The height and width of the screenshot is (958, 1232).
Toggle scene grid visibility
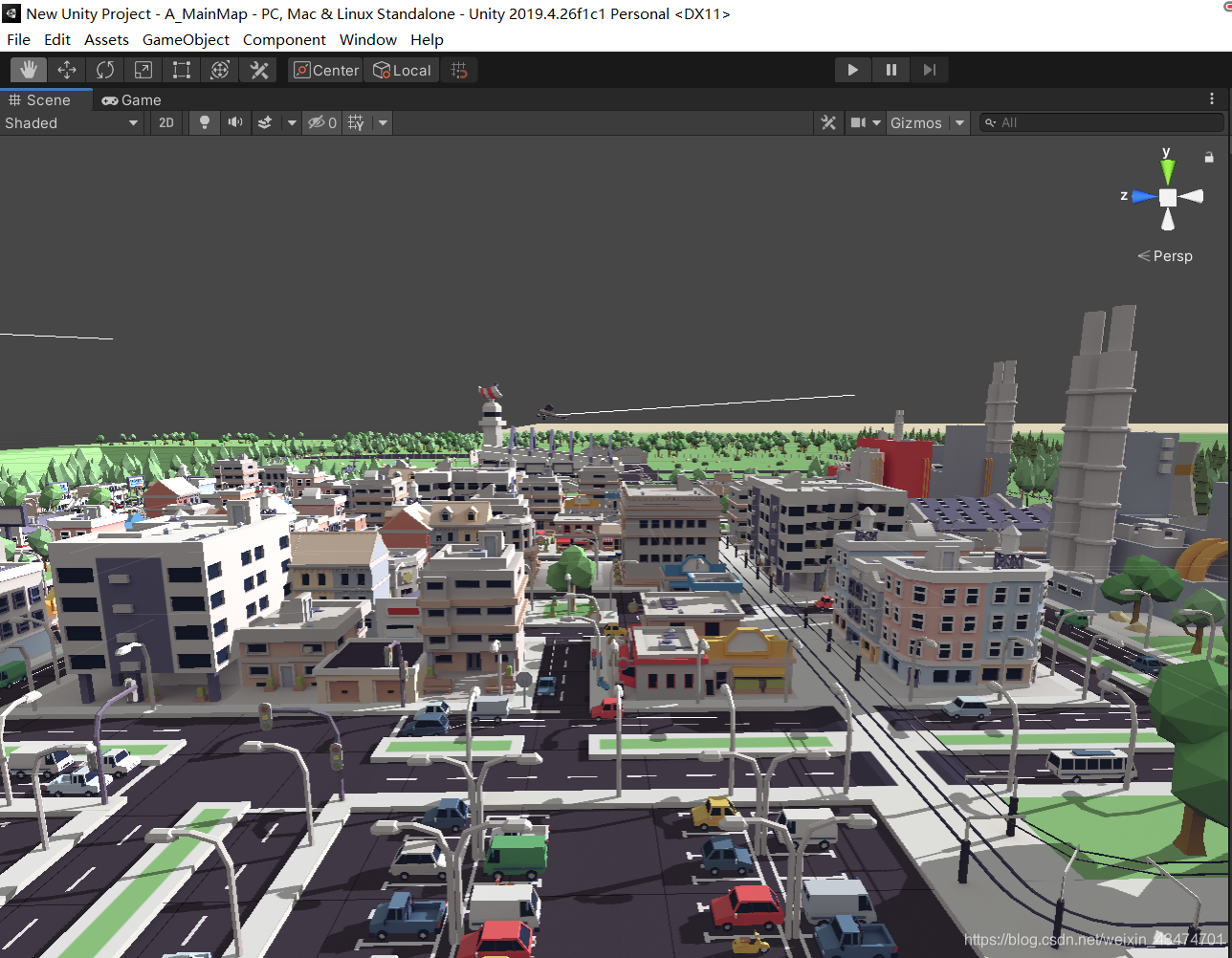pyautogui.click(x=356, y=122)
